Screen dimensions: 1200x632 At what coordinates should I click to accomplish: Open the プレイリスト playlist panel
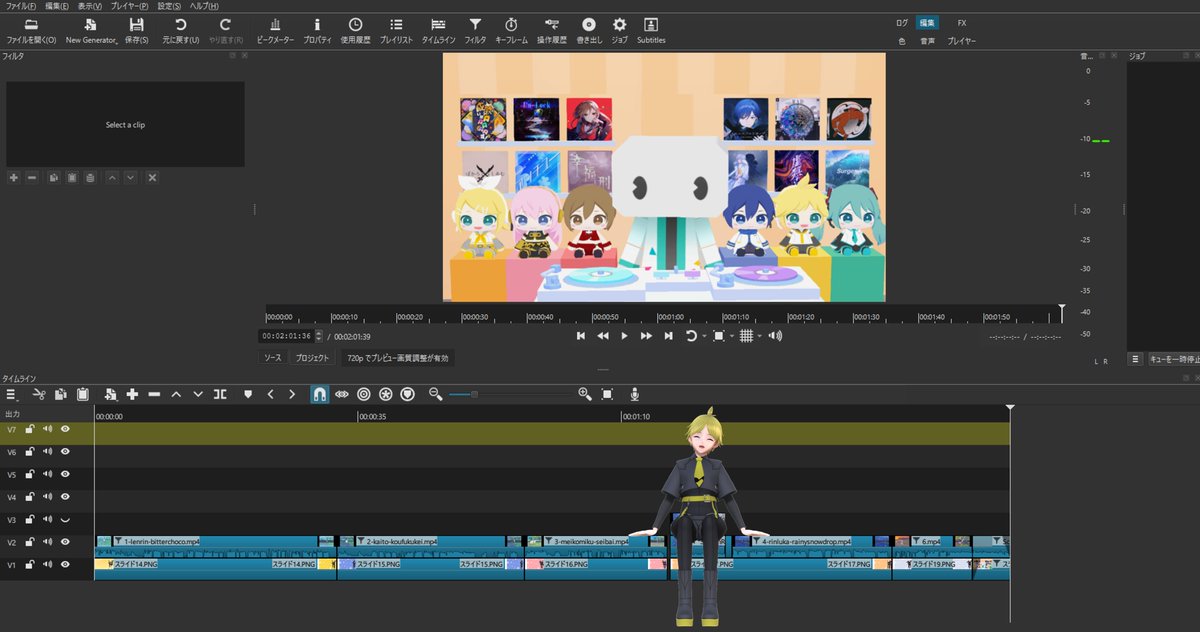tap(397, 29)
